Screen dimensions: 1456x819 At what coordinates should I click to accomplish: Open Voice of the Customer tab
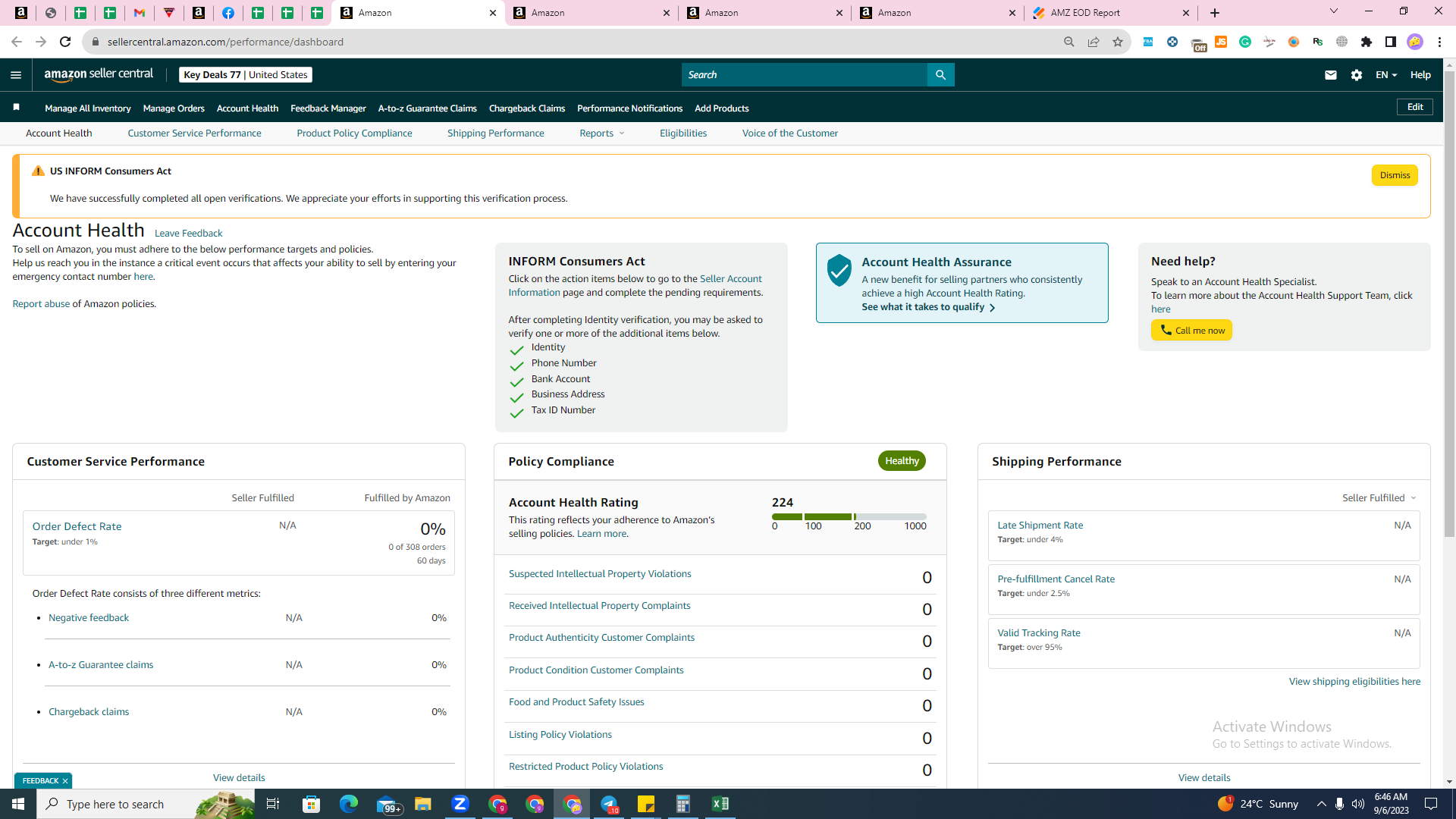pyautogui.click(x=790, y=133)
